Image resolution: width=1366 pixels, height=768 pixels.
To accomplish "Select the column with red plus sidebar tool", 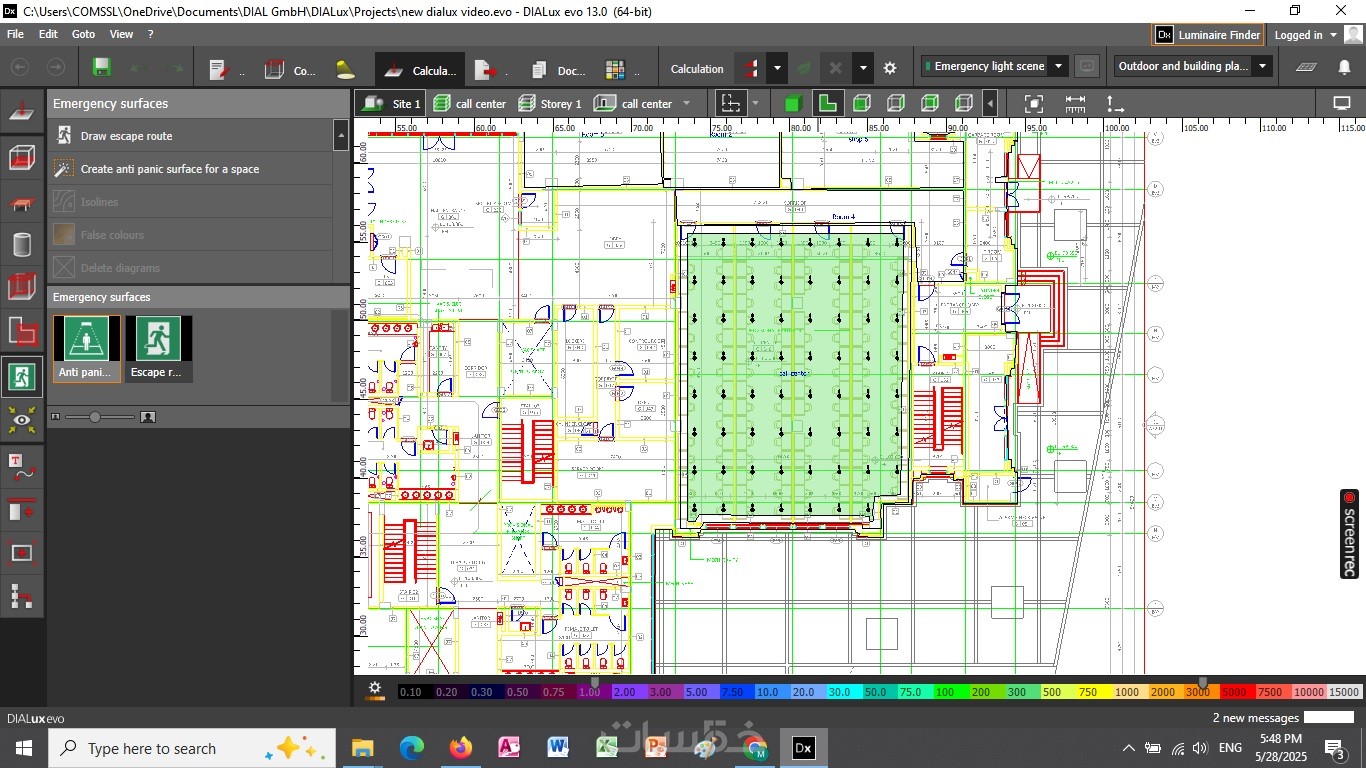I will pyautogui.click(x=22, y=509).
